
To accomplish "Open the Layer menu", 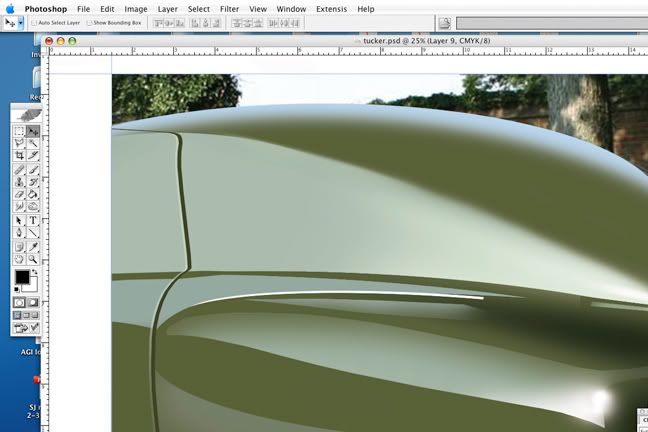I will pyautogui.click(x=167, y=8).
